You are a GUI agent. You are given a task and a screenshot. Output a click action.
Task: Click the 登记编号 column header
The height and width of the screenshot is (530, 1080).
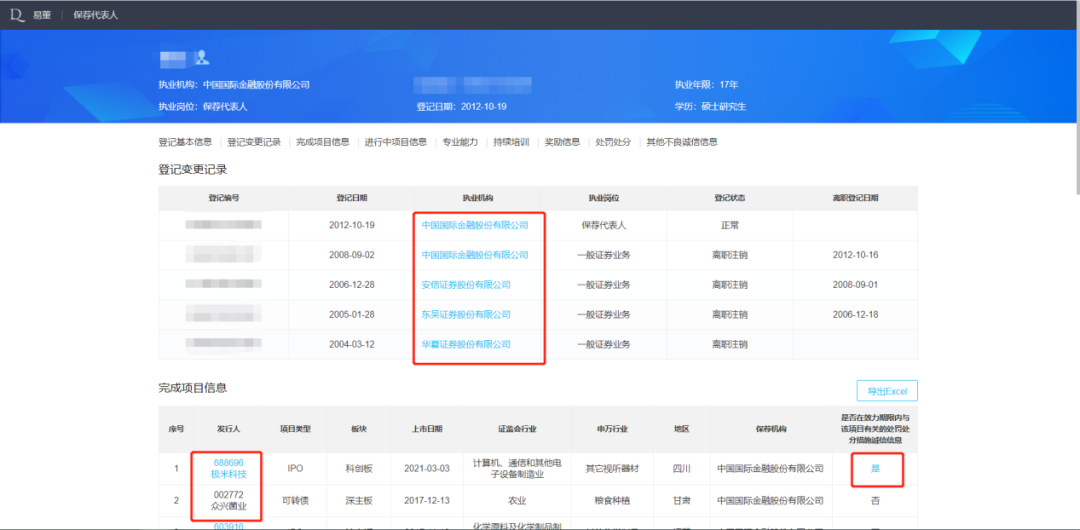tap(224, 198)
